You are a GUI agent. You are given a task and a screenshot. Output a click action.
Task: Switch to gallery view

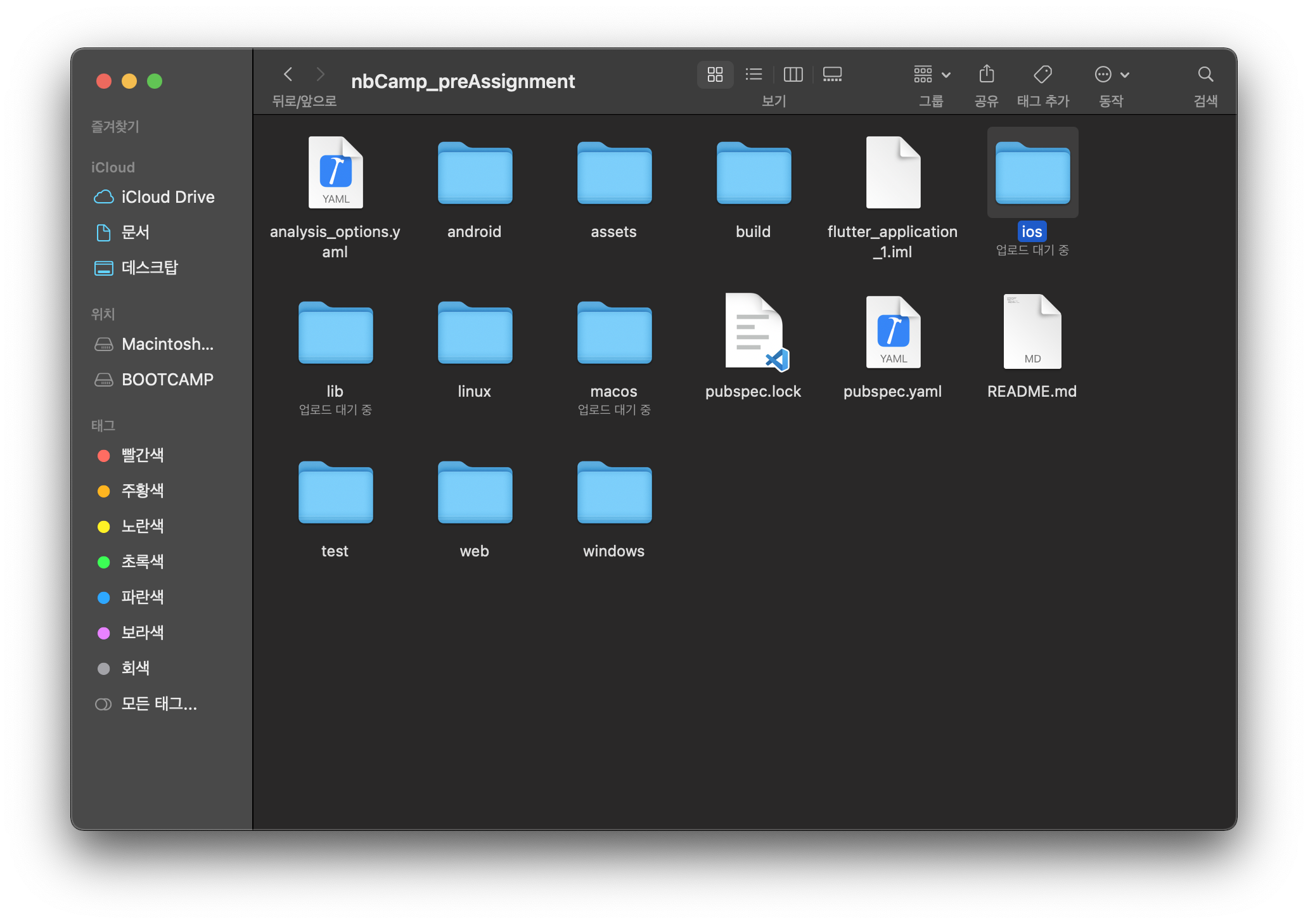click(832, 75)
